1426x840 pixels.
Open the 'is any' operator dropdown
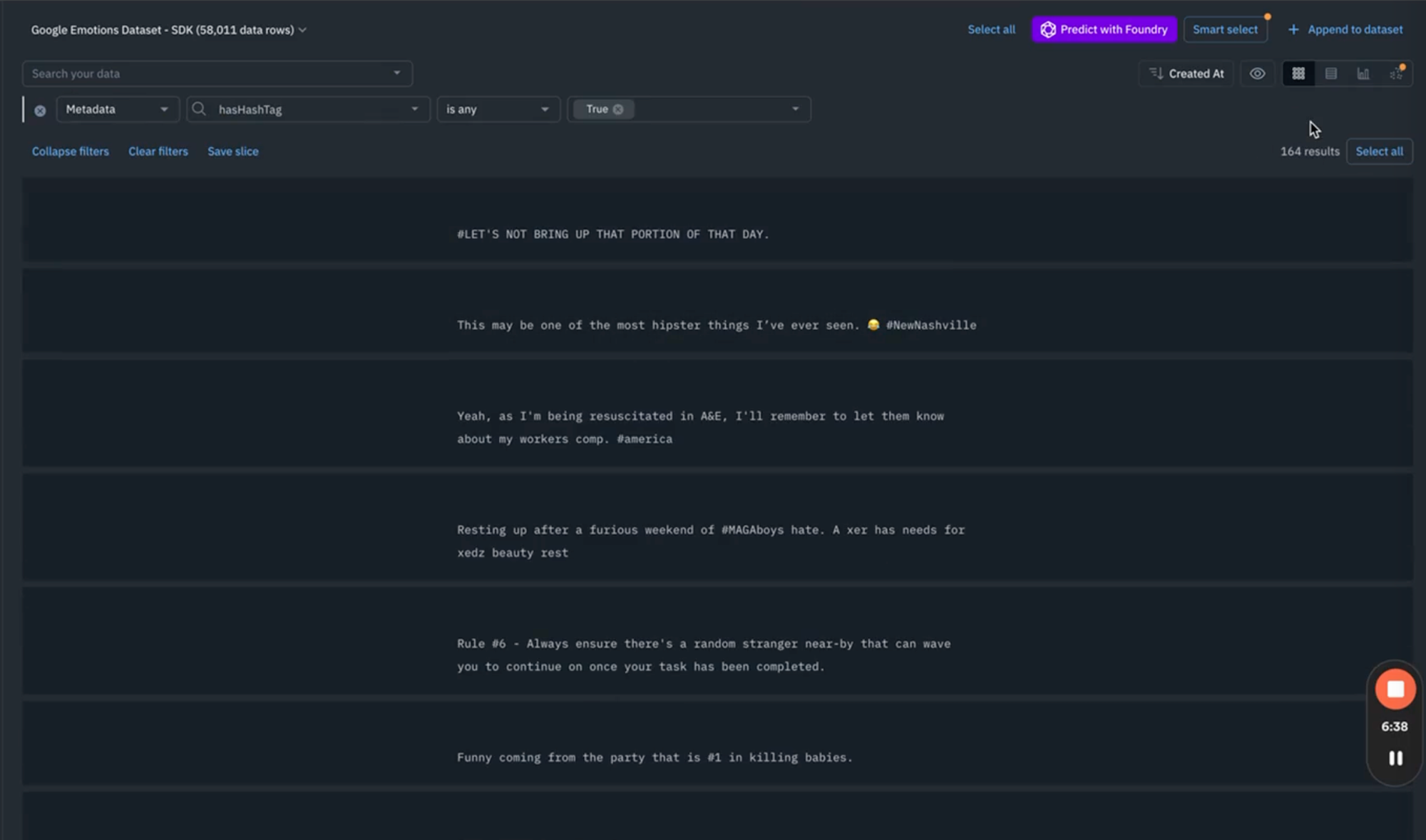(x=498, y=109)
